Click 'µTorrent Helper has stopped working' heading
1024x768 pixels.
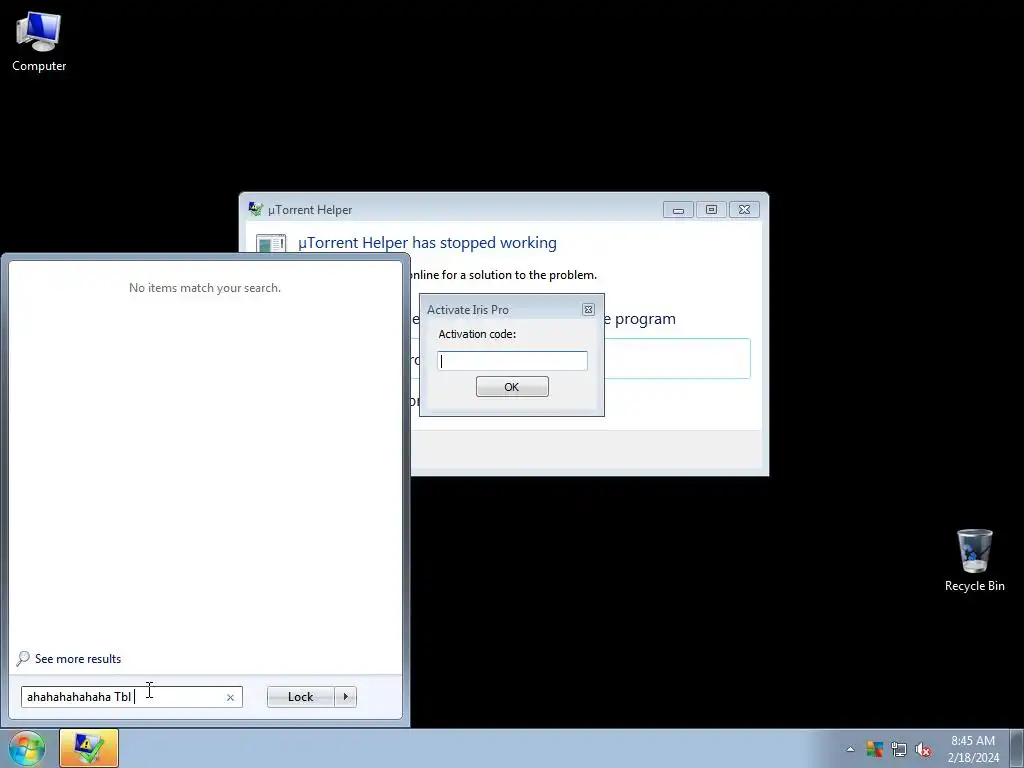click(427, 243)
